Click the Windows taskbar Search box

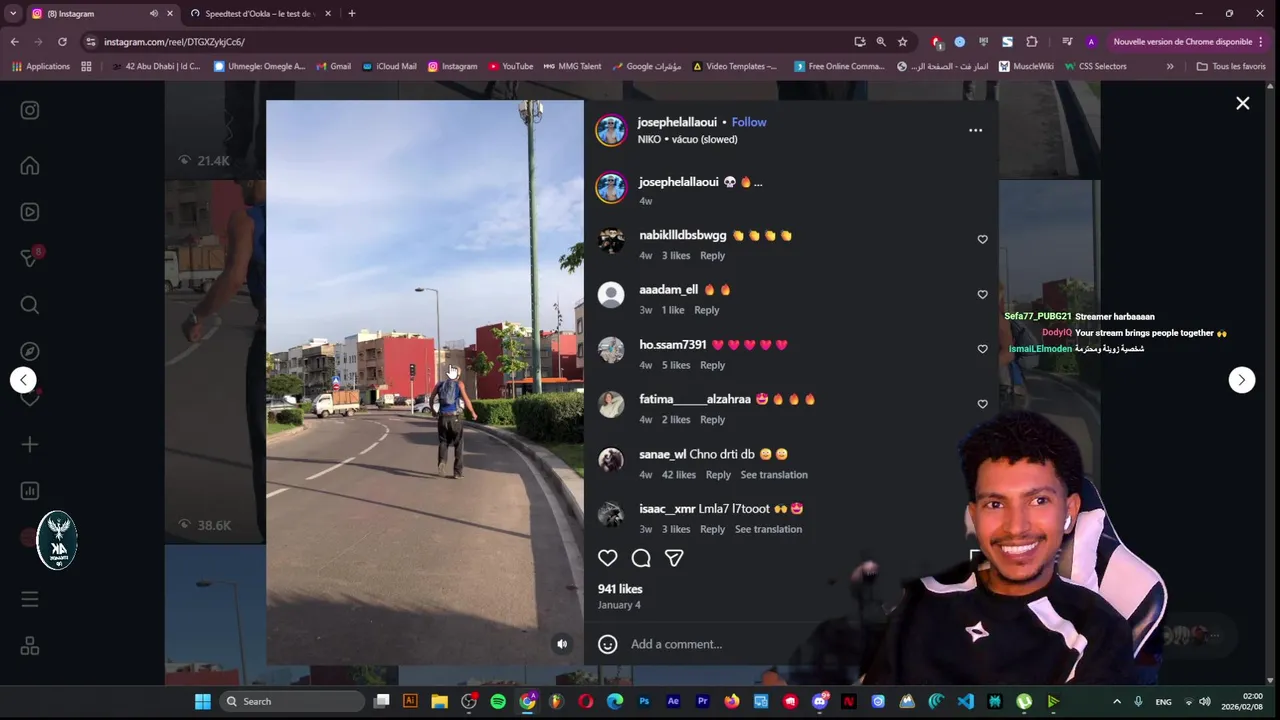[x=291, y=701]
